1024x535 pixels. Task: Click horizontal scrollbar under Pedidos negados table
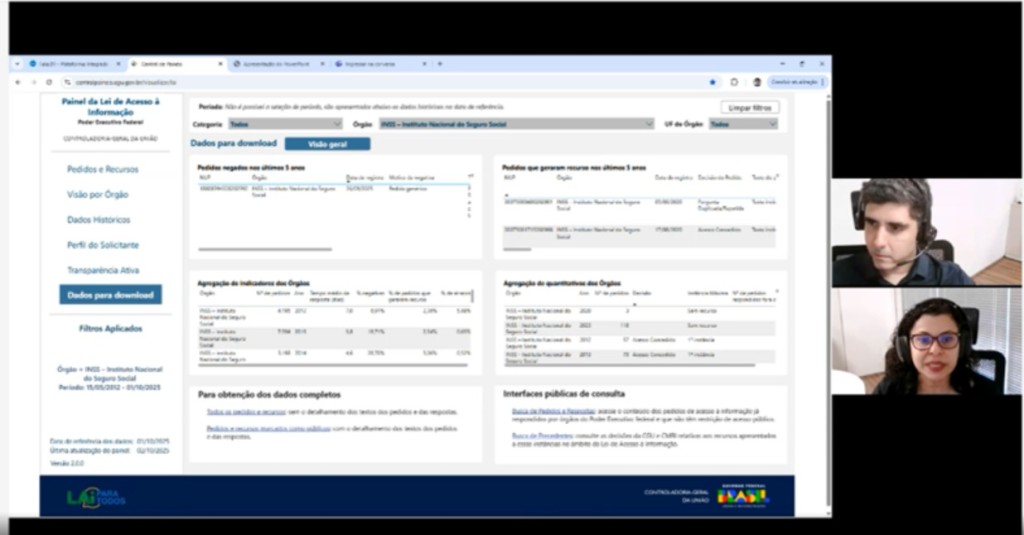[x=265, y=249]
